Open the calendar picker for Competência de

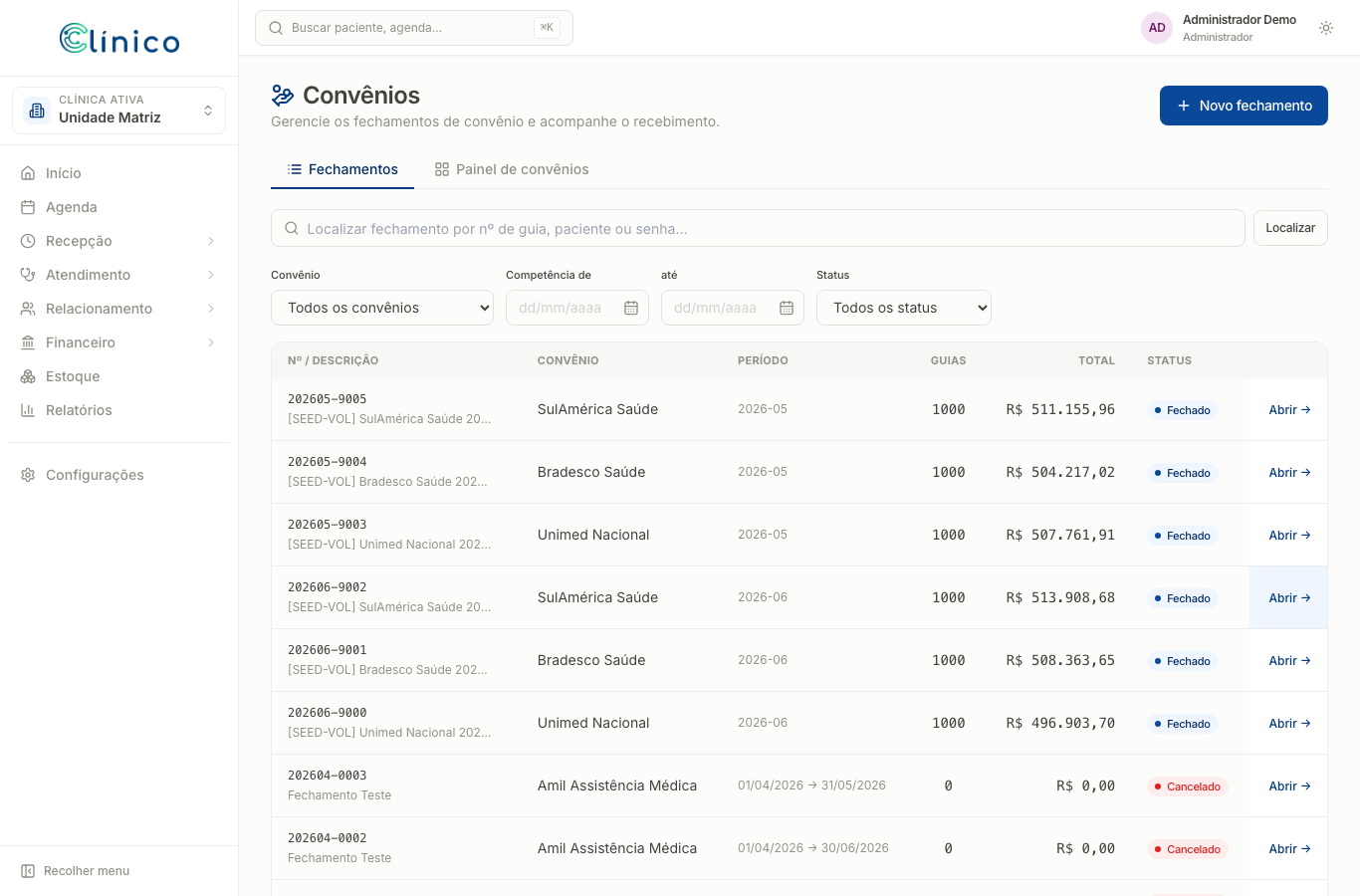click(631, 308)
